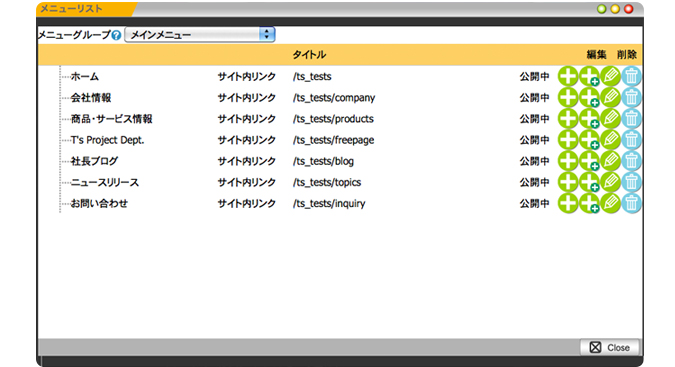Screen dimensions: 675x367
Task: Click the 編集 column header
Action: (x=596, y=55)
